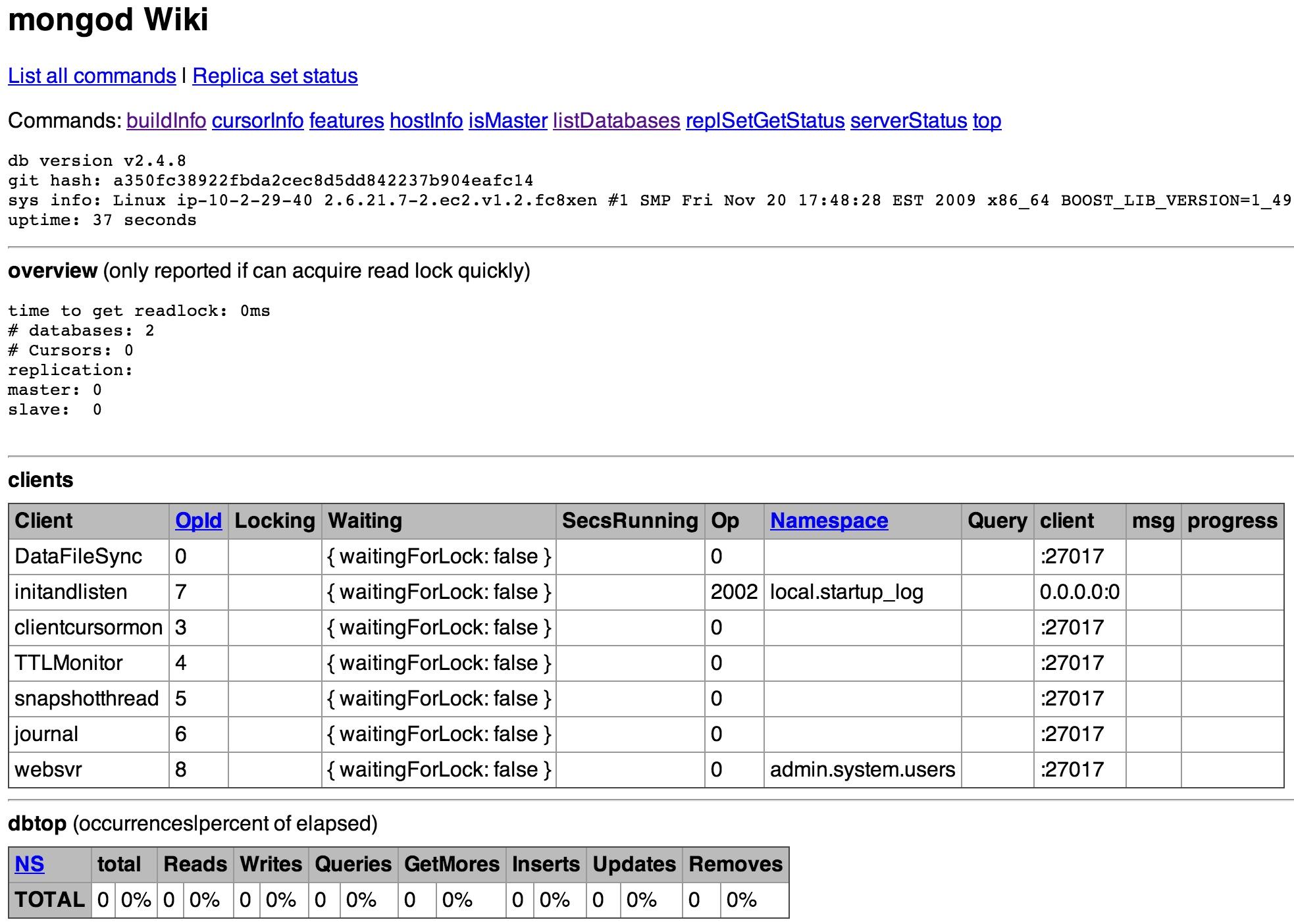Viewport: 1294px width, 924px height.
Task: Click the OpId column header link
Action: (198, 521)
